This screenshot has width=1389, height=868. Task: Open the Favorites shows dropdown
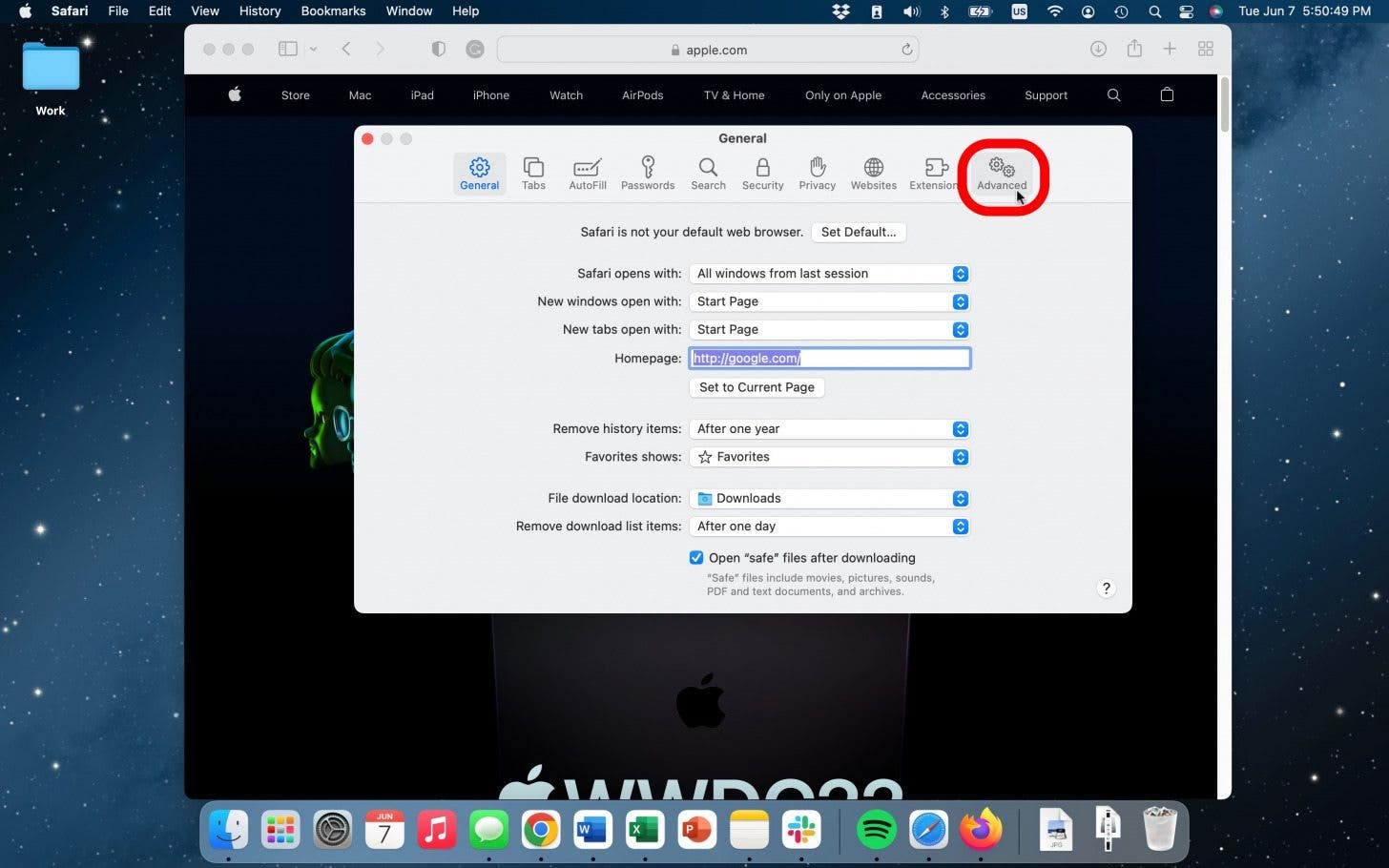[829, 457]
